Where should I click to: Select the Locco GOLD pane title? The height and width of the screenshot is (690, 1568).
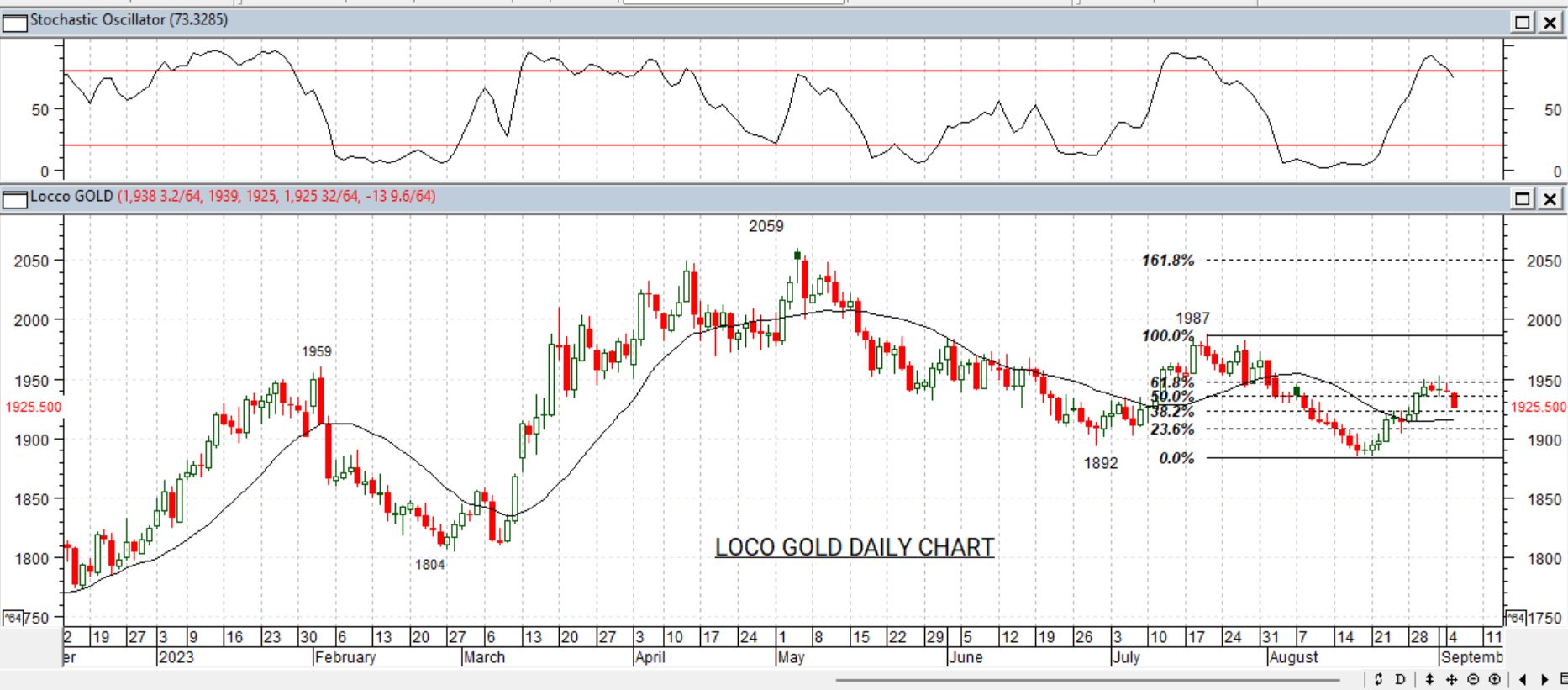[71, 196]
